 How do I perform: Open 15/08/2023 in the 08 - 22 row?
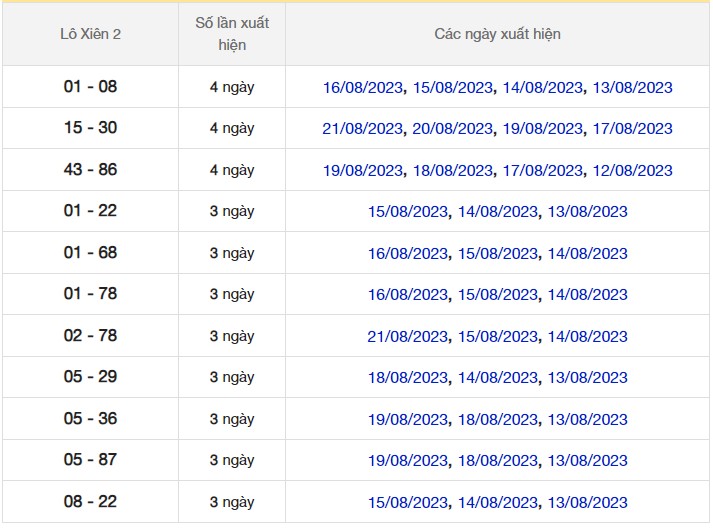tap(408, 503)
